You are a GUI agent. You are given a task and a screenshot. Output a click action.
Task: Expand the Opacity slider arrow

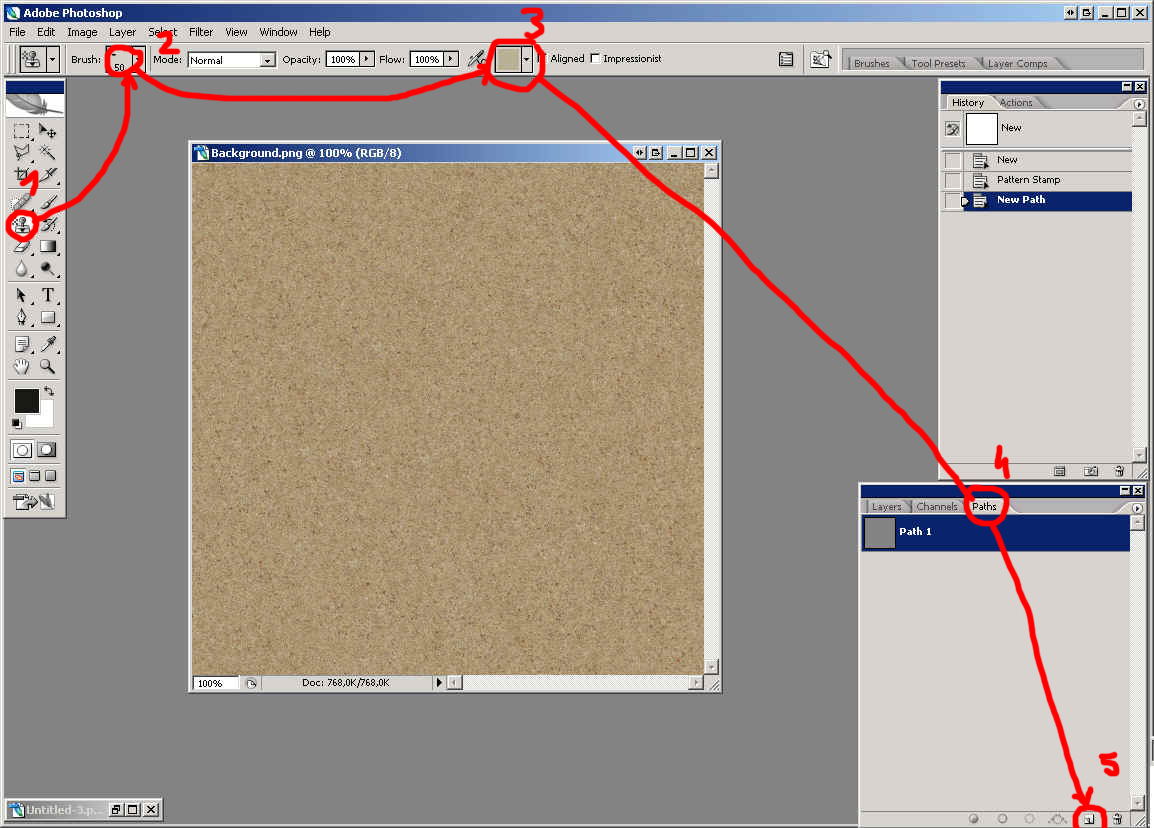367,59
